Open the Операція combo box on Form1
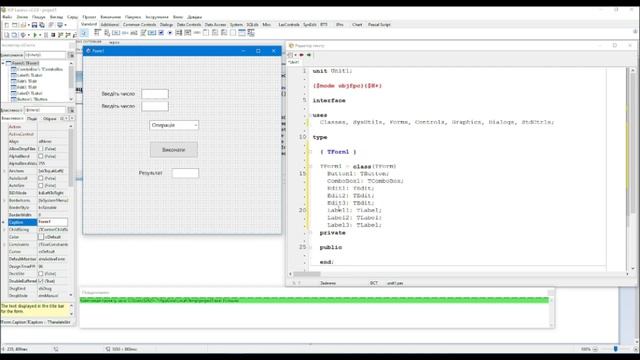The image size is (640, 360). pyautogui.click(x=196, y=125)
